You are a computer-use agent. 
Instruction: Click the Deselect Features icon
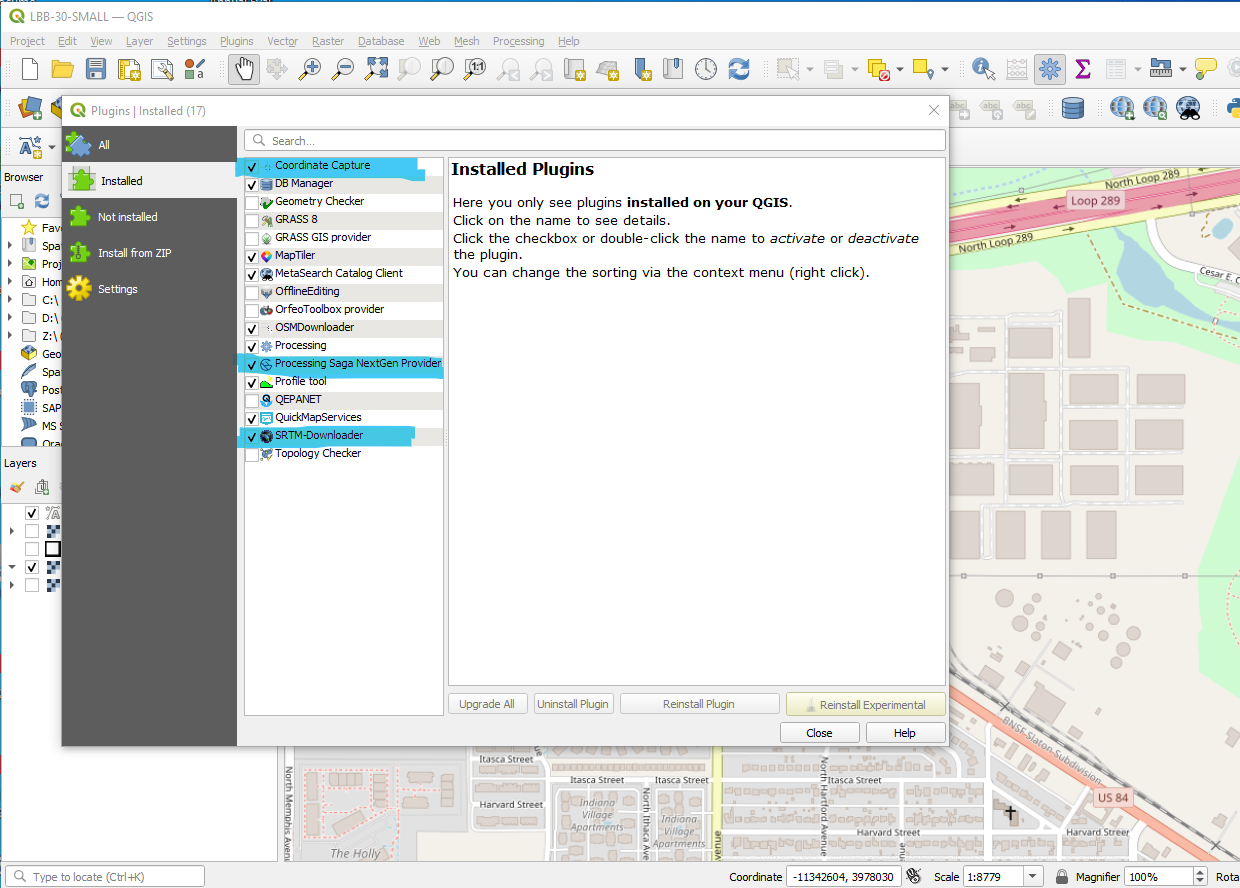879,69
